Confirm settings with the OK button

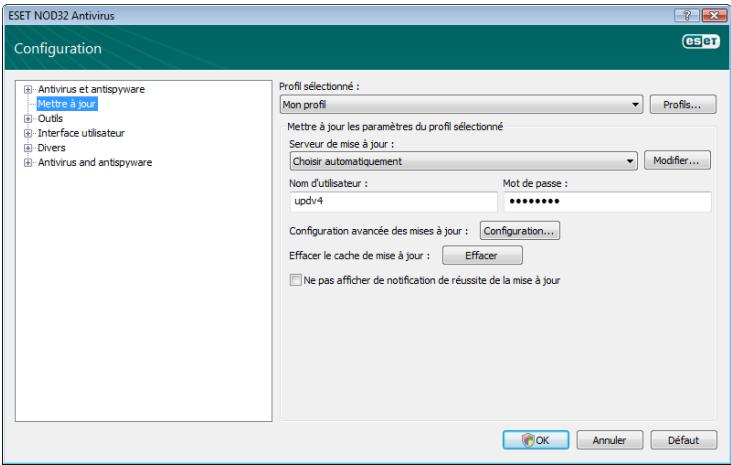click(536, 440)
